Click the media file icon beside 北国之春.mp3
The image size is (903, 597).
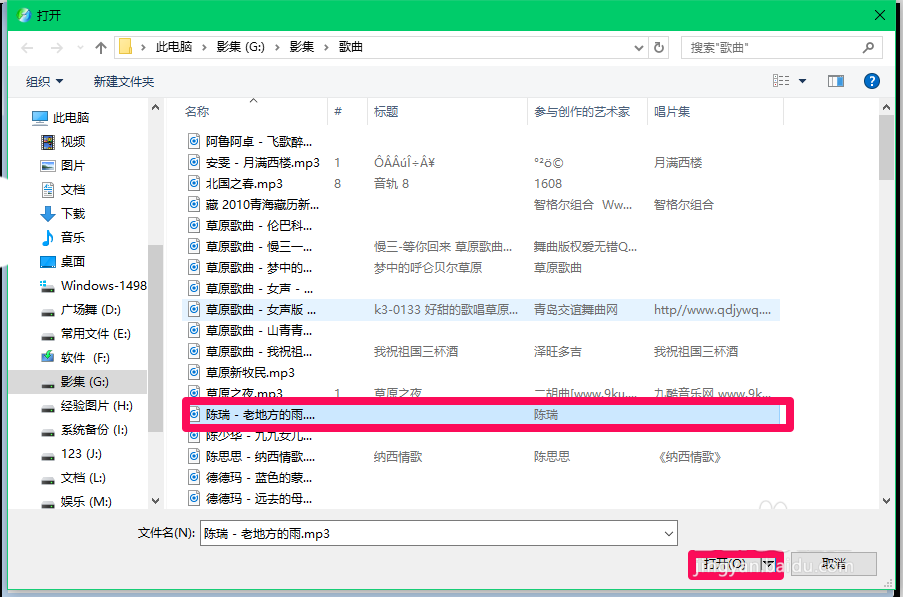pos(193,183)
